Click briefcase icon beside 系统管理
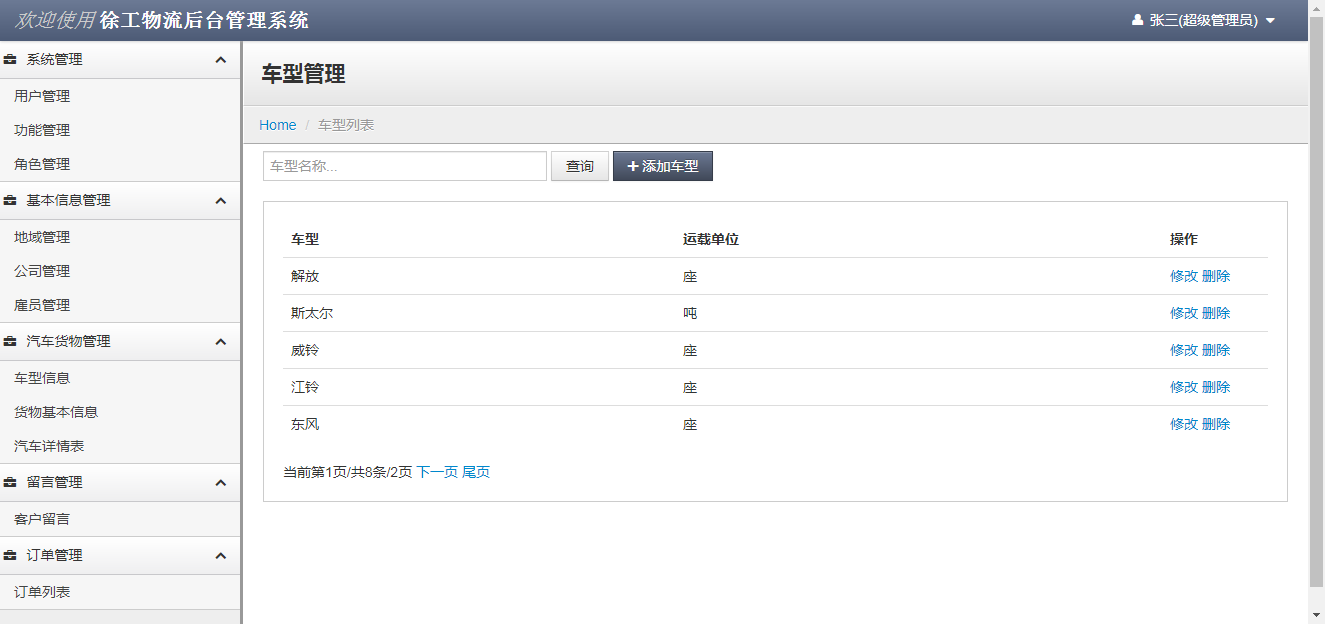This screenshot has width=1325, height=624. [x=10, y=60]
